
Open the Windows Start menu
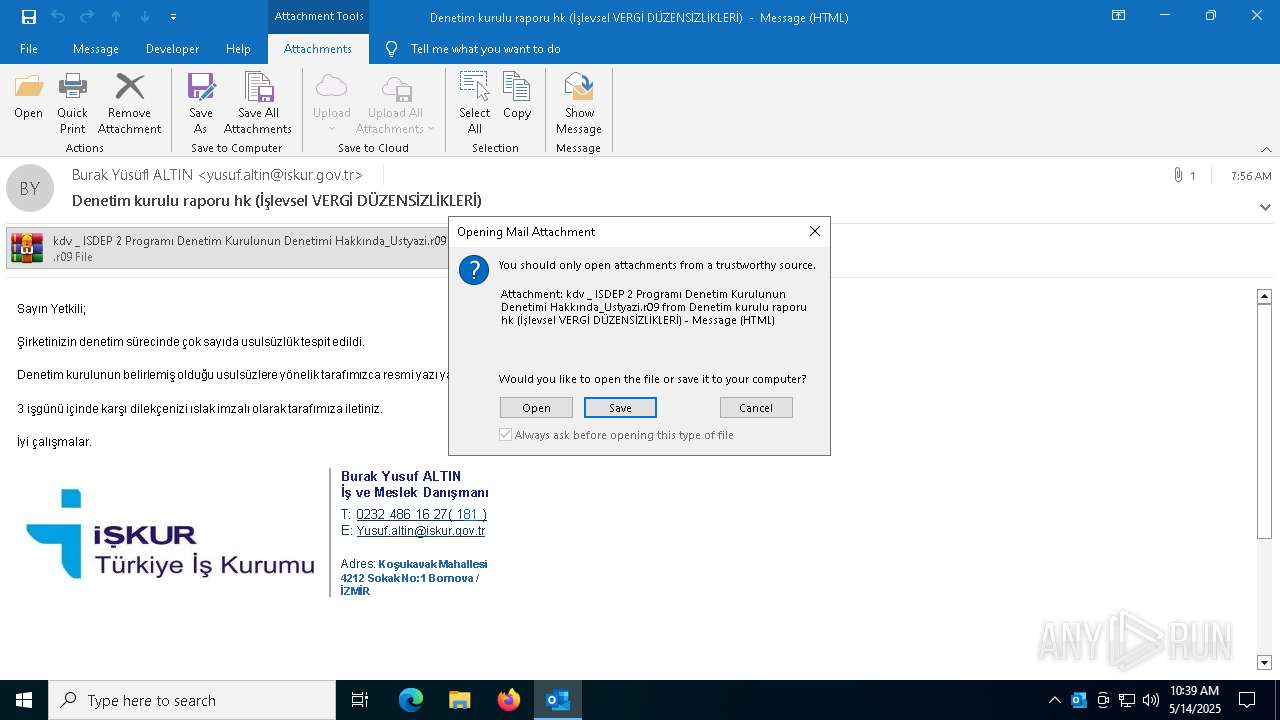click(24, 700)
